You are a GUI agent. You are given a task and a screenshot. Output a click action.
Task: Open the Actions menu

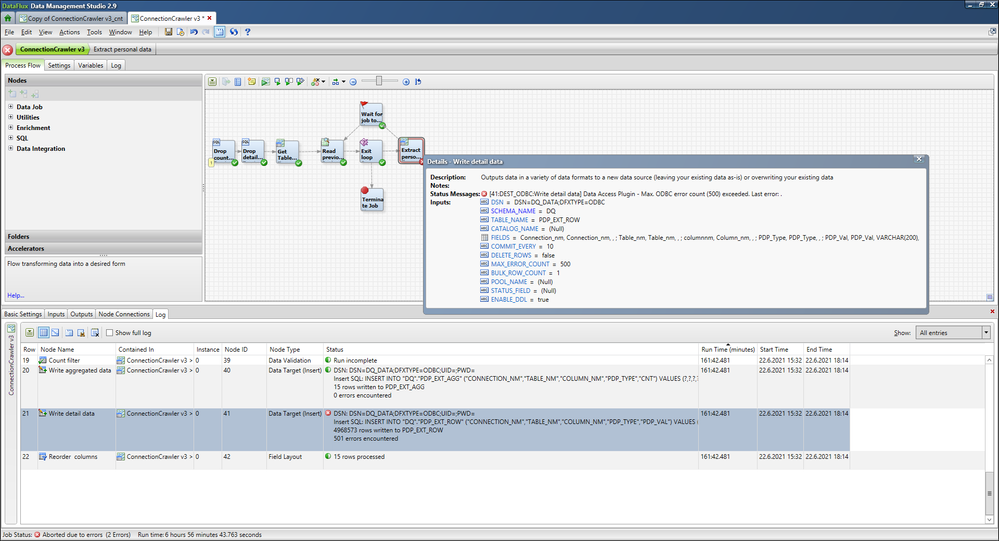coord(69,32)
